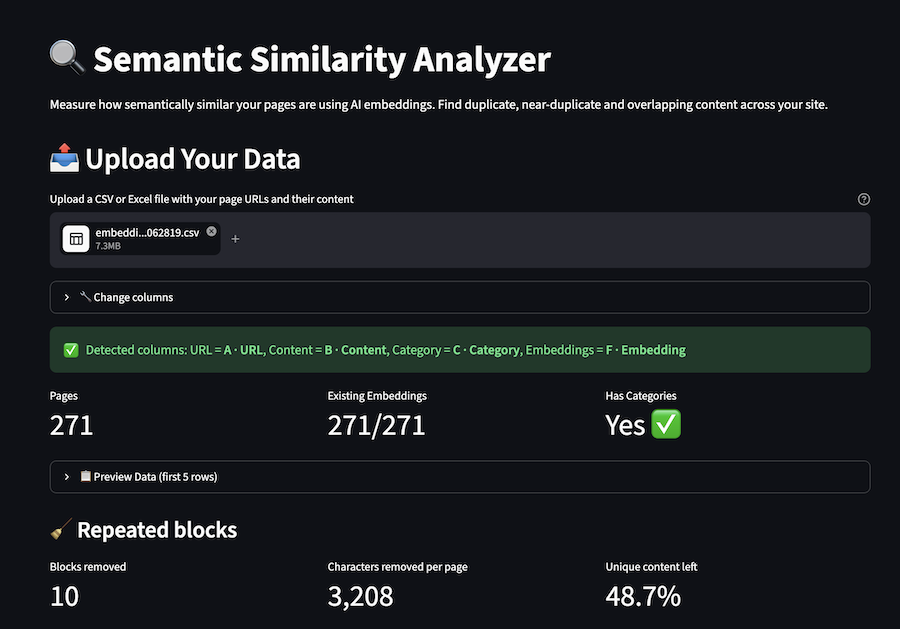This screenshot has height=629, width=900.
Task: Expand the Change columns section
Action: (x=460, y=297)
